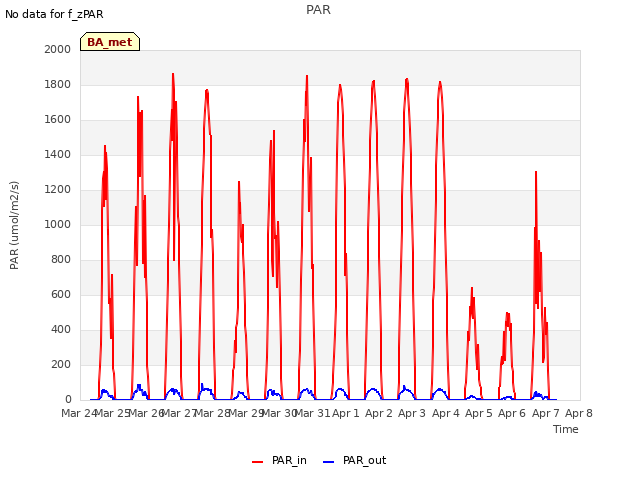Click the 1000 y-axis tick label
Screen dimensions: 640x480
click(58, 224)
